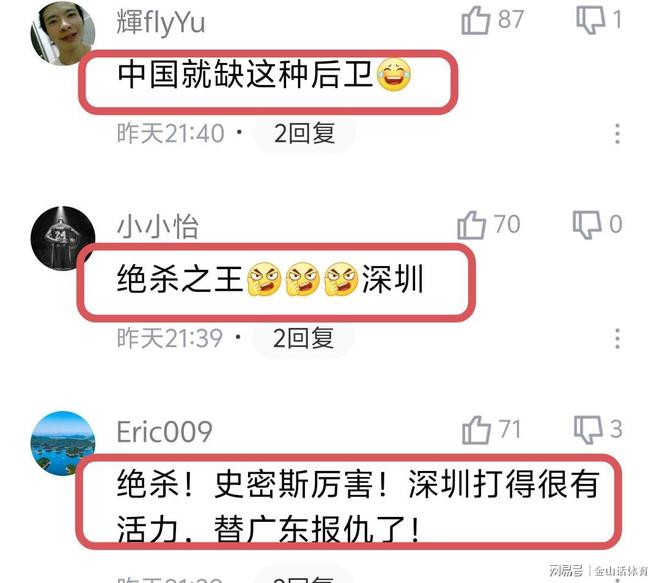
Task: Tap the username 輝flyYu
Action: [x=161, y=23]
